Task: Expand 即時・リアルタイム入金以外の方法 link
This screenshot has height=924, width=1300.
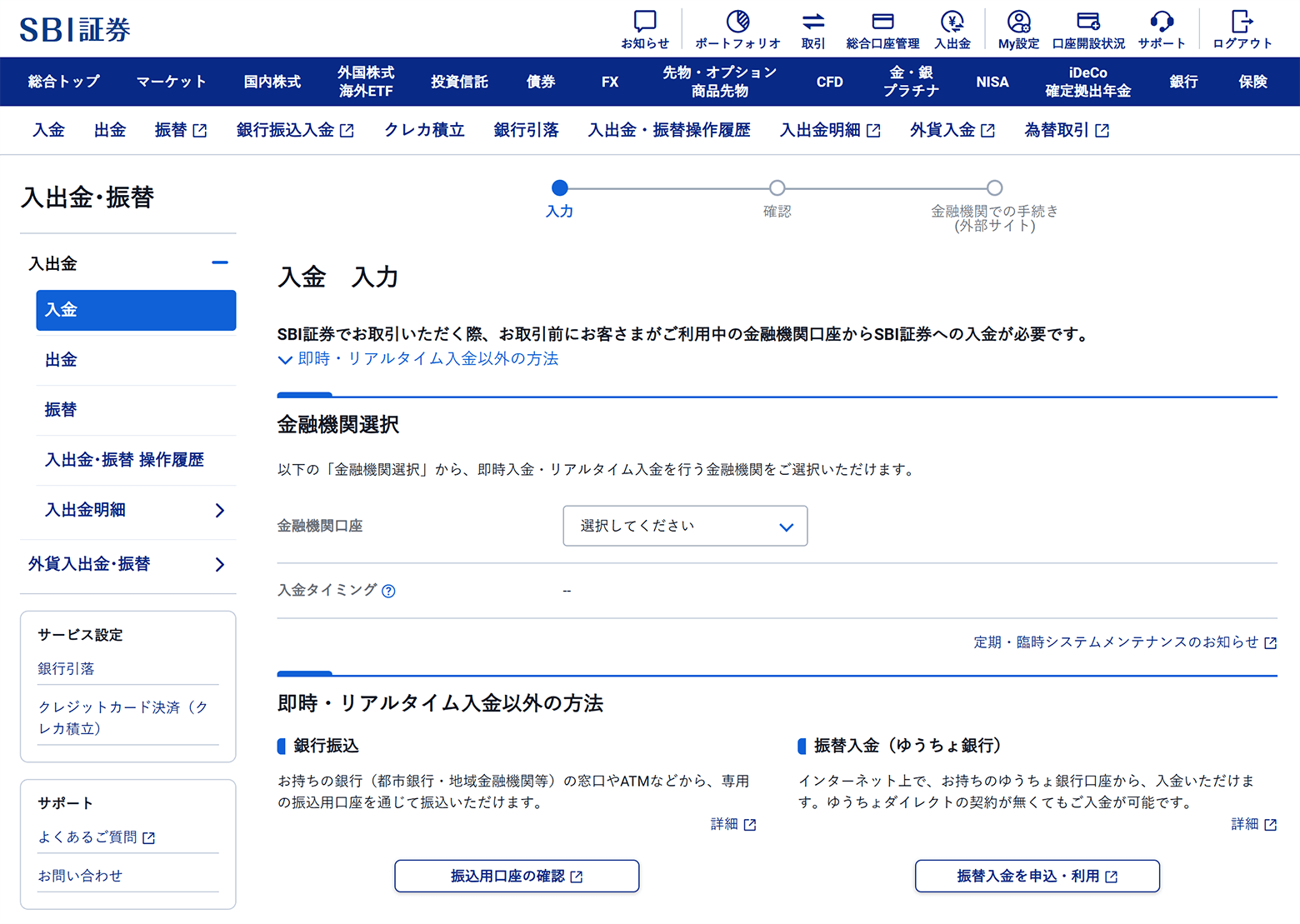Action: click(418, 359)
